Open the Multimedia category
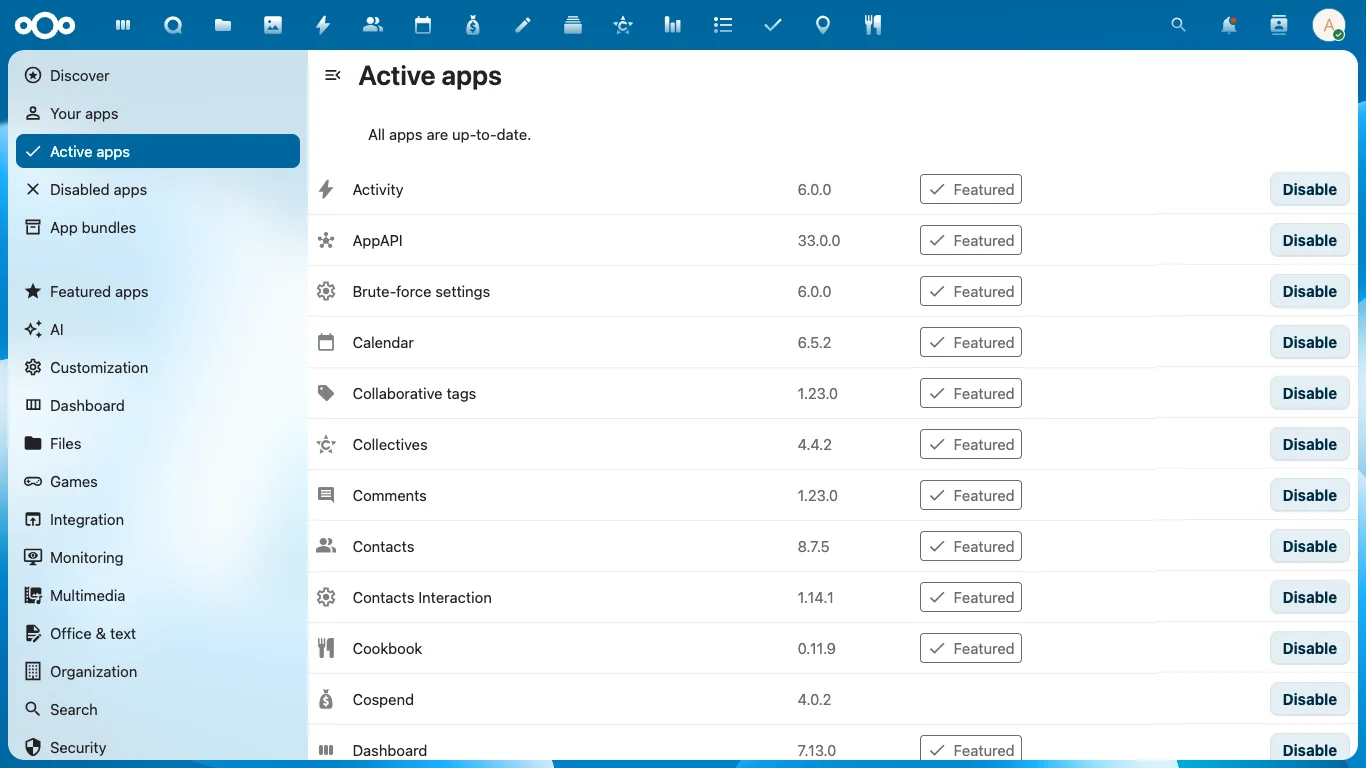 (x=158, y=595)
